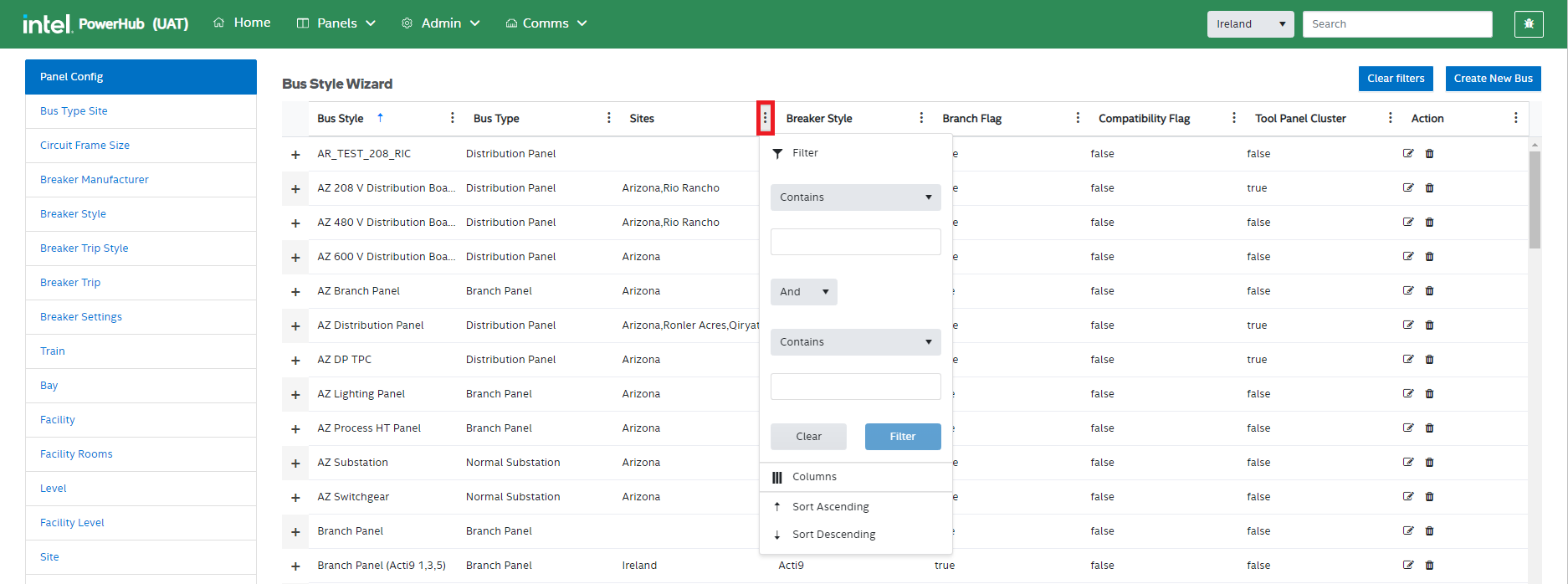Click the Create New Bus button

pos(1493,79)
